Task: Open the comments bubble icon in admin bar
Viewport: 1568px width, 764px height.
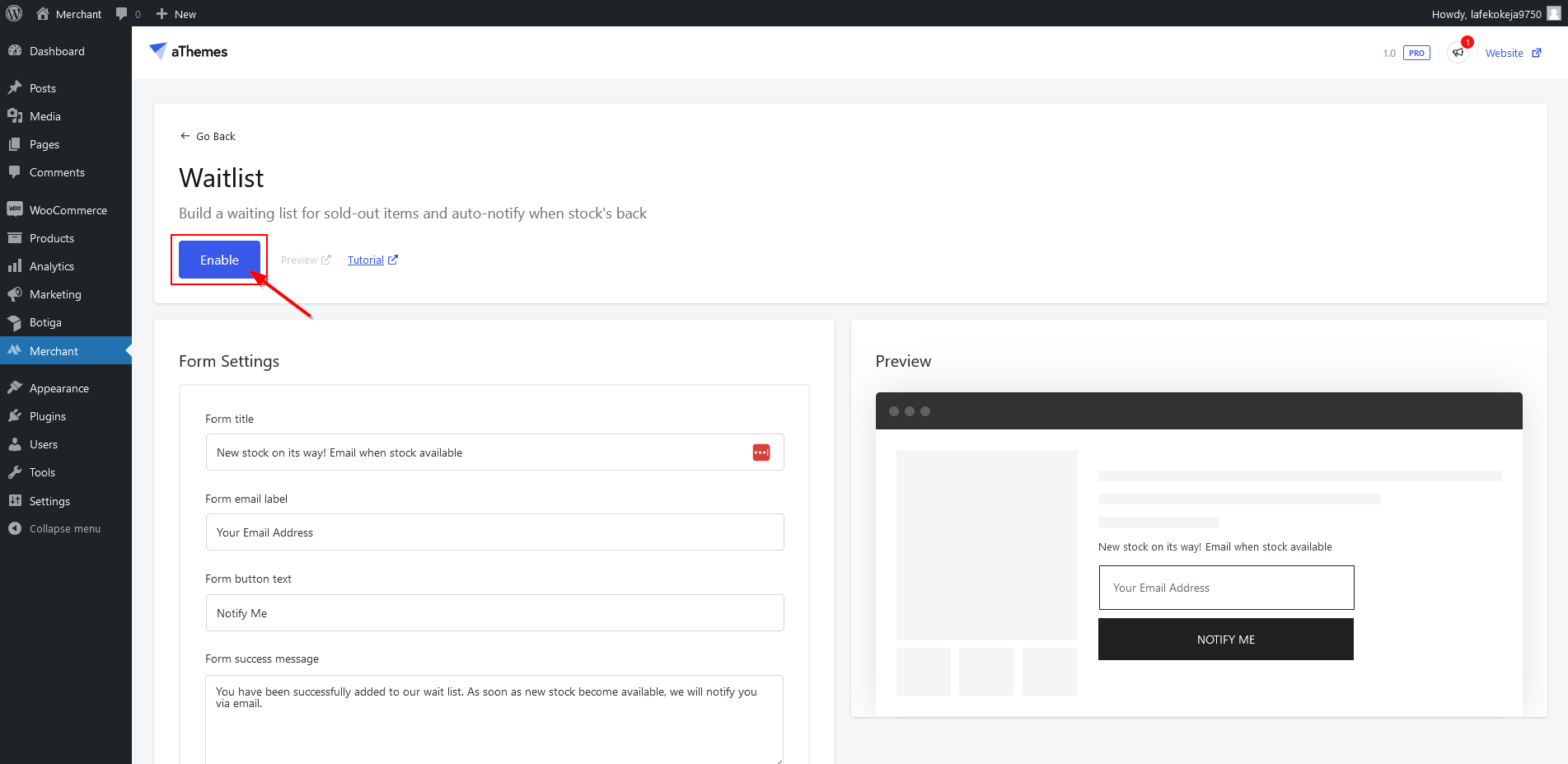Action: (122, 13)
